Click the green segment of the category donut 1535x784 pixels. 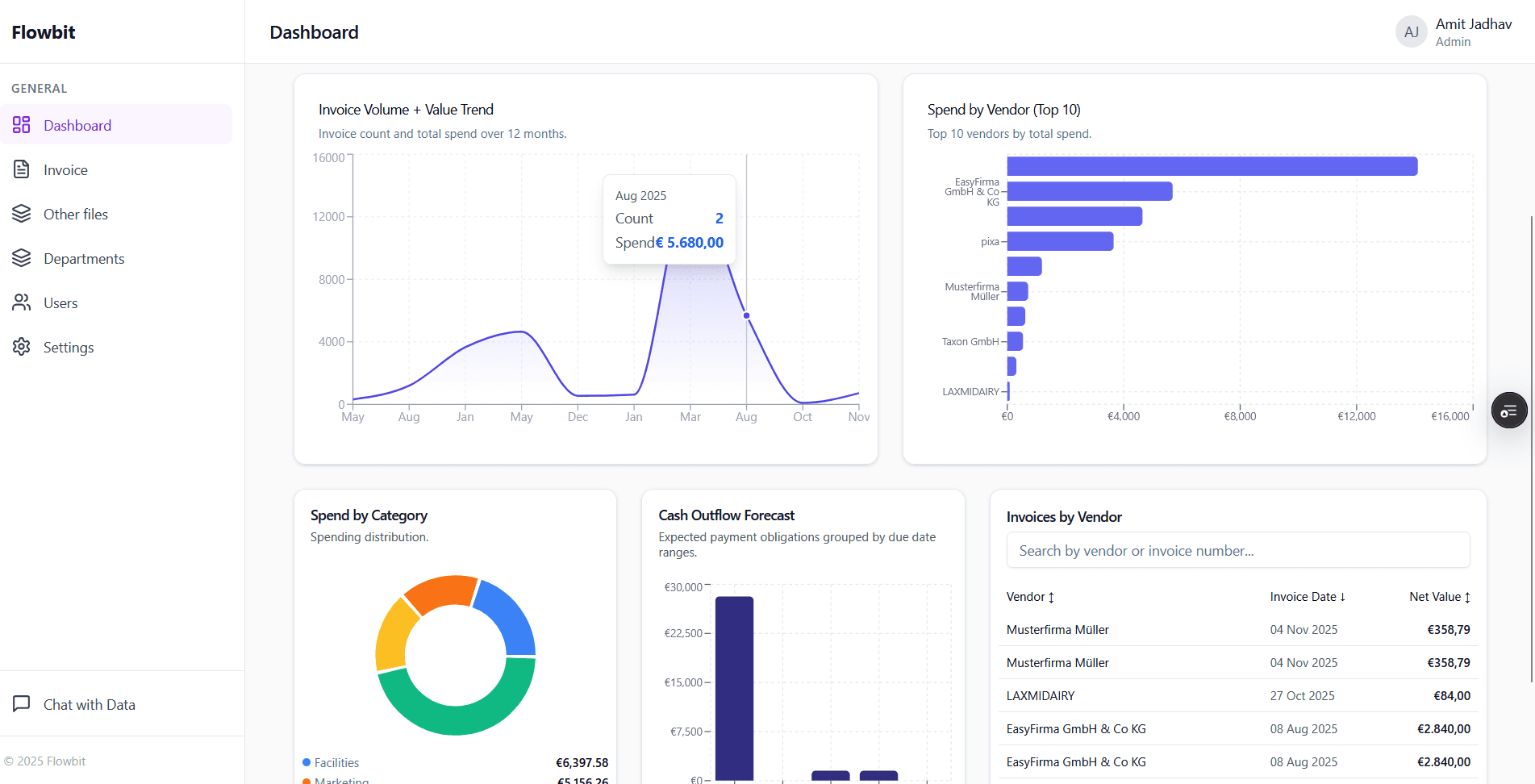coord(454,722)
